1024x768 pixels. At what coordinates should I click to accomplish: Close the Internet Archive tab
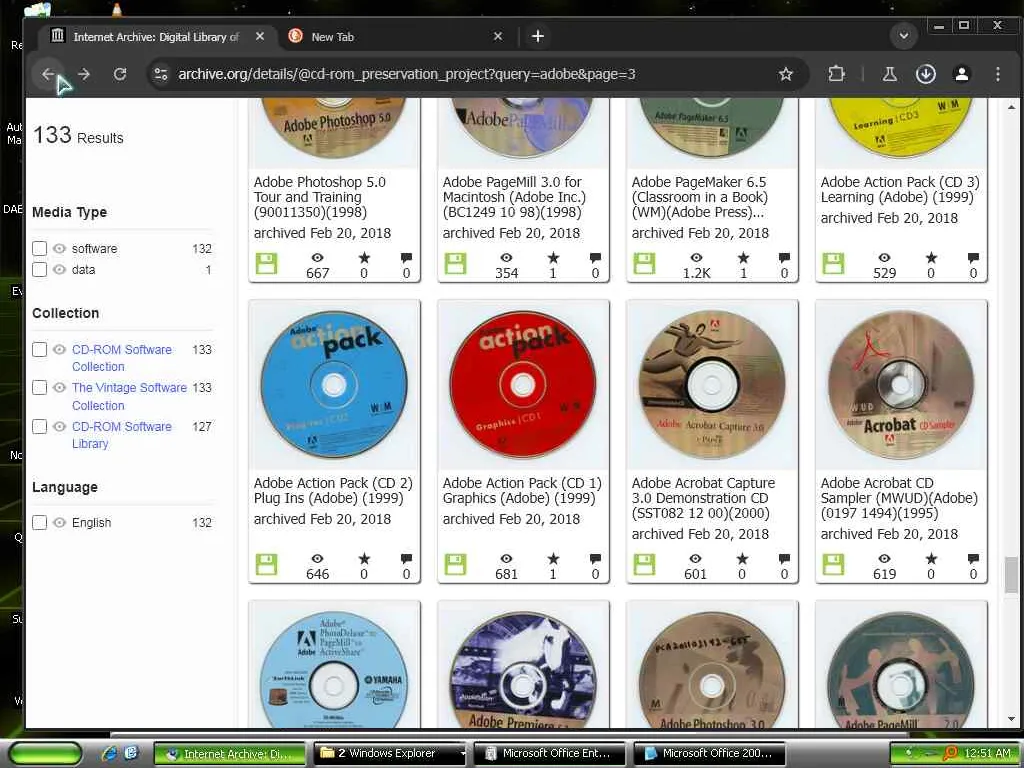pos(260,37)
